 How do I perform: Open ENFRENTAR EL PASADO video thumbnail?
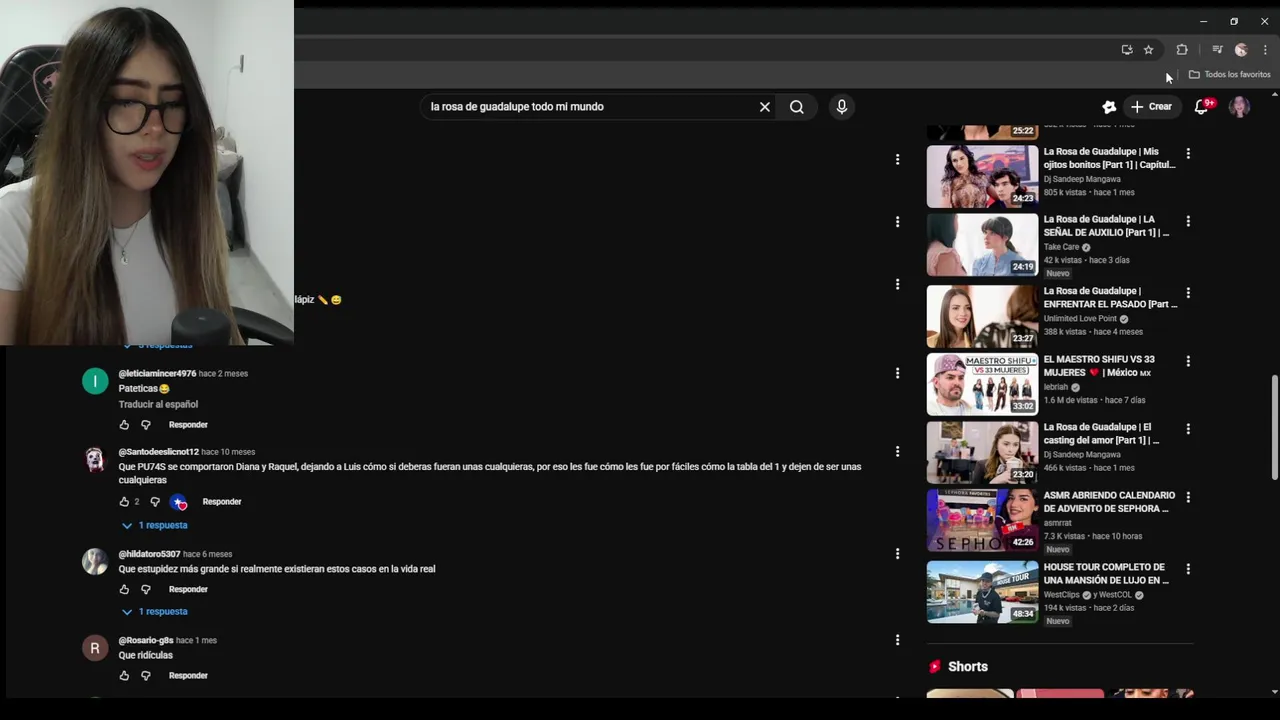coord(982,316)
